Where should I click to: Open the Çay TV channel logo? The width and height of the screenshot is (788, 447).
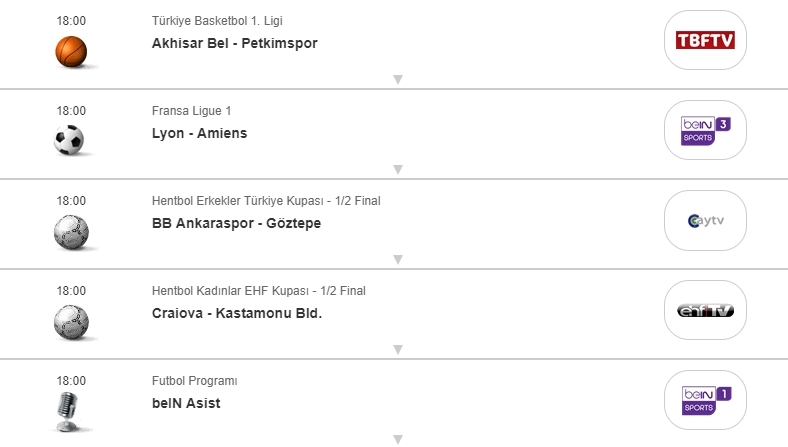(x=706, y=220)
